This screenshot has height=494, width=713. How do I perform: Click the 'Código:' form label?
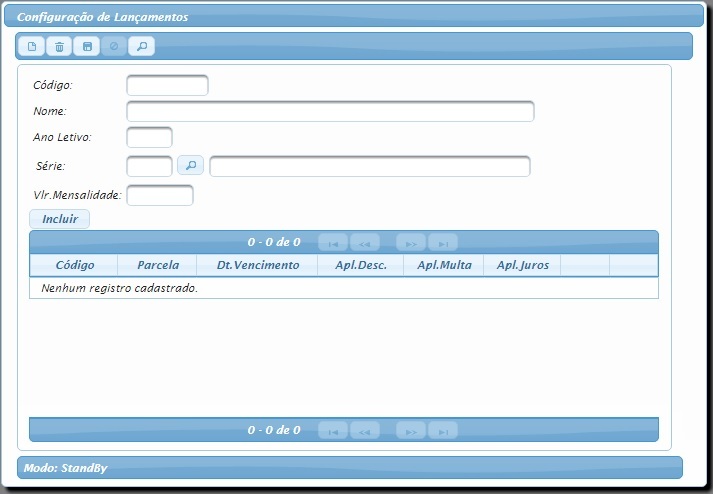[53, 86]
